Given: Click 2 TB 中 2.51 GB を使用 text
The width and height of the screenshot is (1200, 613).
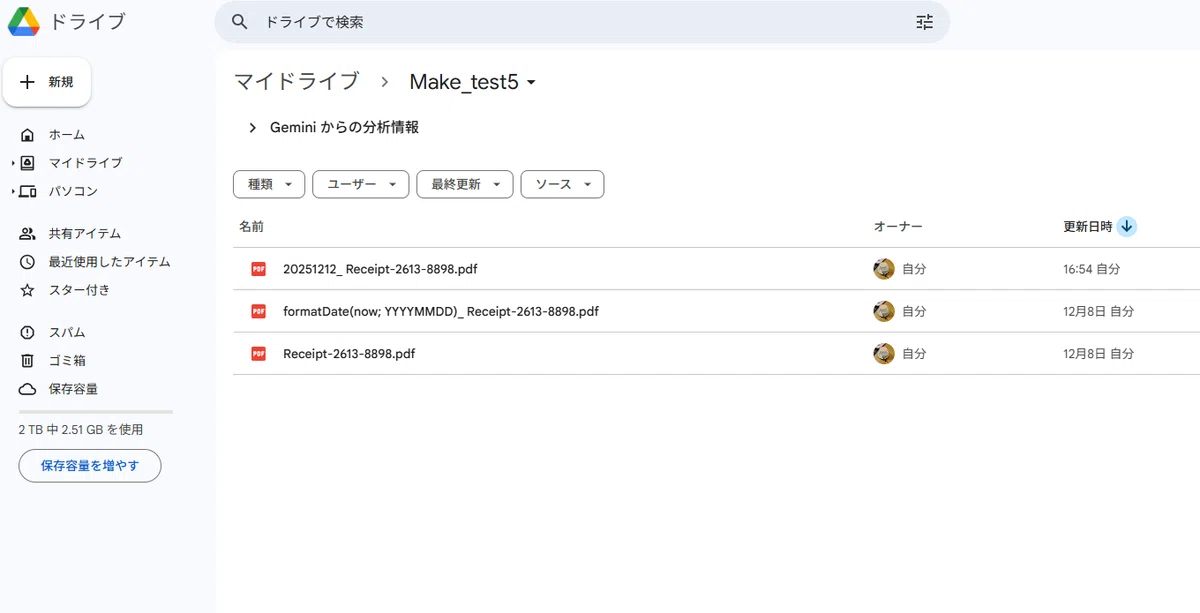Looking at the screenshot, I should click(x=81, y=430).
